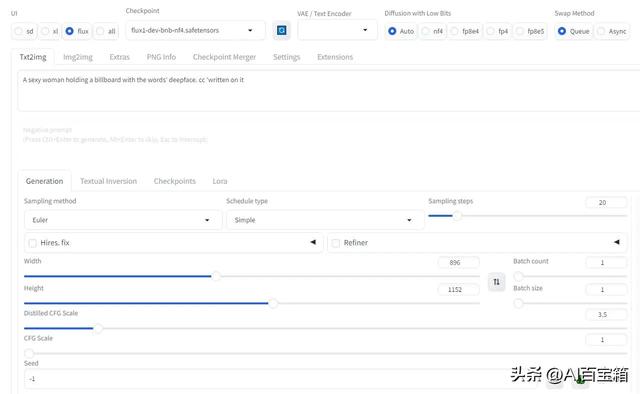Click the CFG Scale number field
Viewport: 640px width, 394px height.
pyautogui.click(x=606, y=340)
